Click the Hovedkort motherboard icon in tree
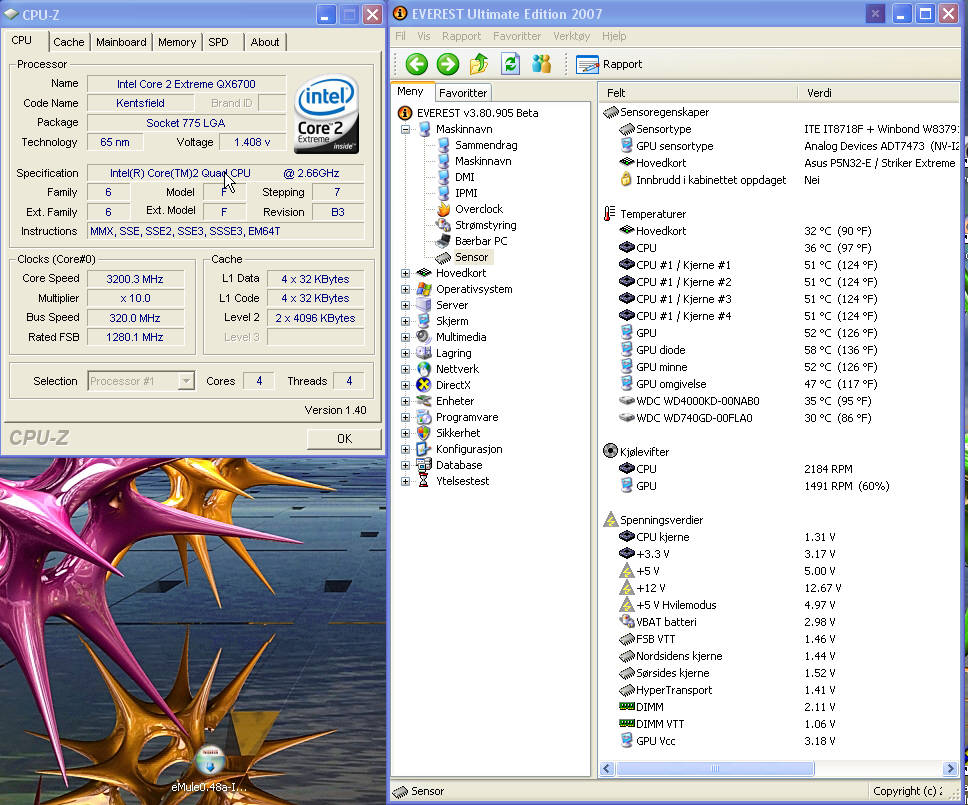The height and width of the screenshot is (805, 968). pyautogui.click(x=424, y=273)
